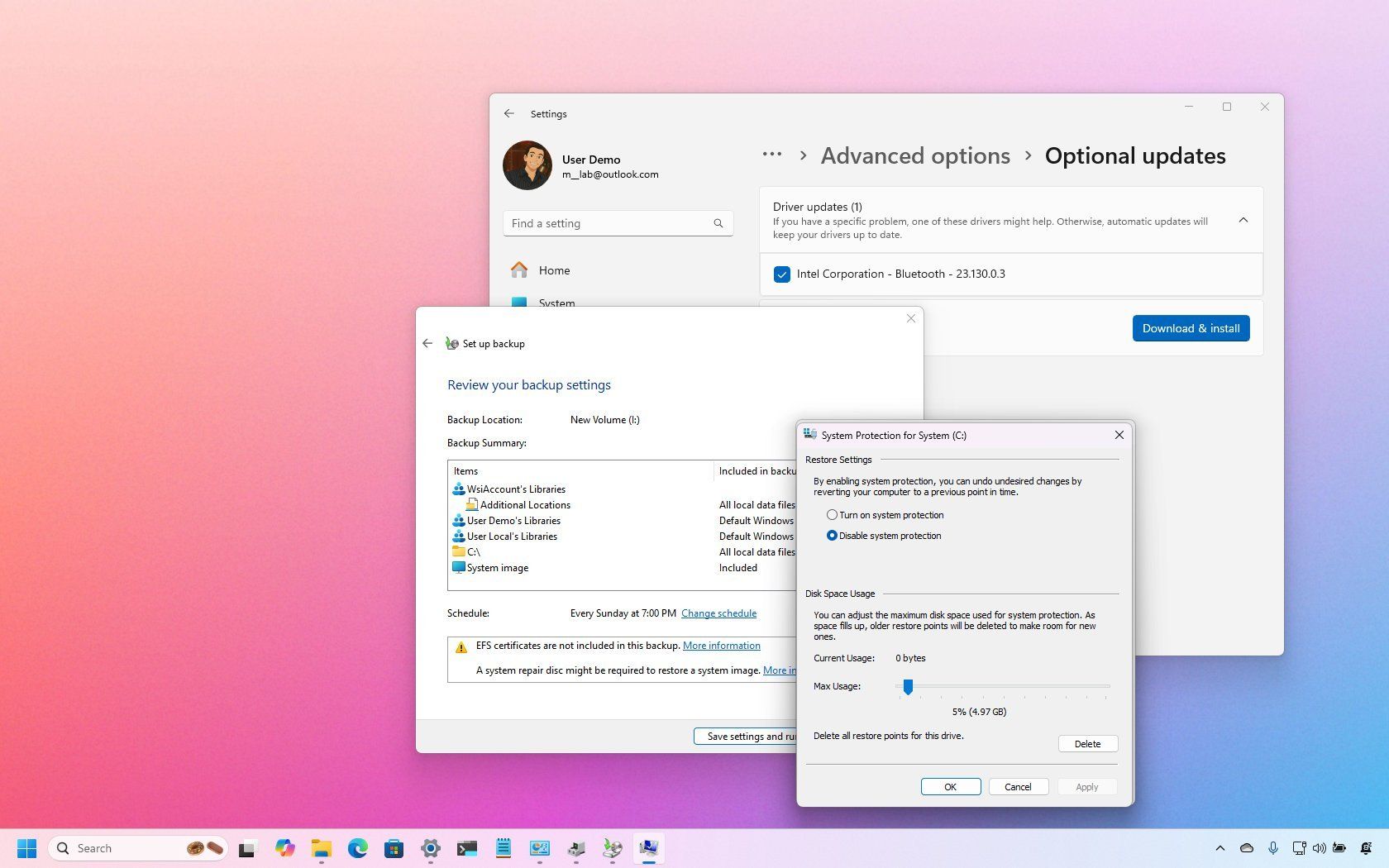Image resolution: width=1389 pixels, height=868 pixels.
Task: Click the Download & install button
Action: click(1191, 328)
